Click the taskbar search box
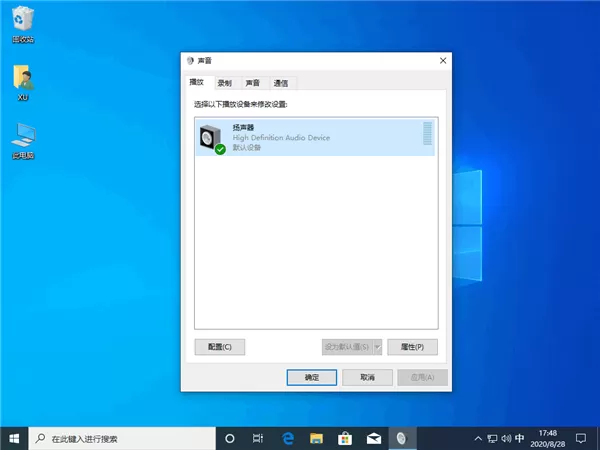 pyautogui.click(x=122, y=439)
